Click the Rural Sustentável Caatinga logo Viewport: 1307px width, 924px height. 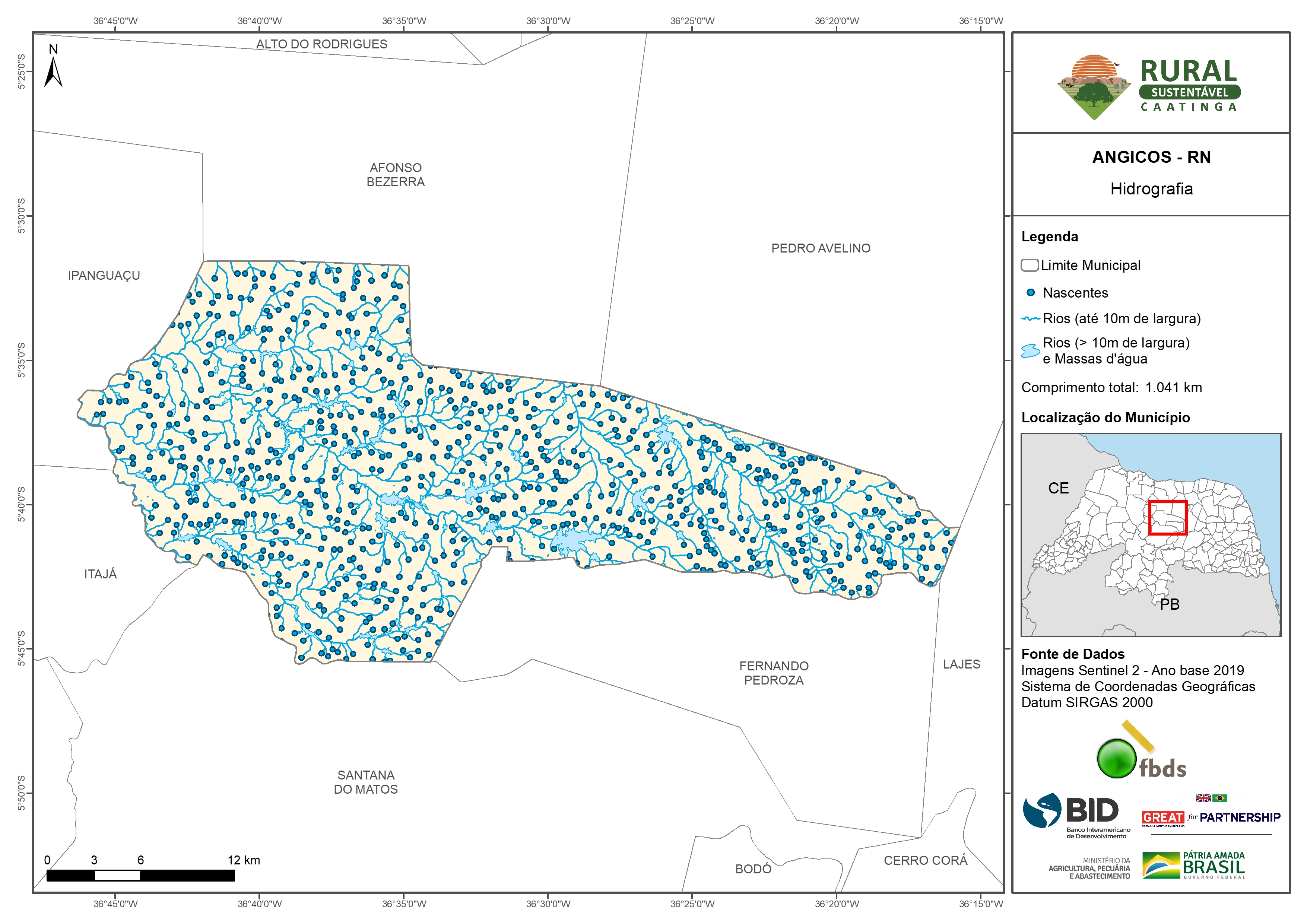1149,87
